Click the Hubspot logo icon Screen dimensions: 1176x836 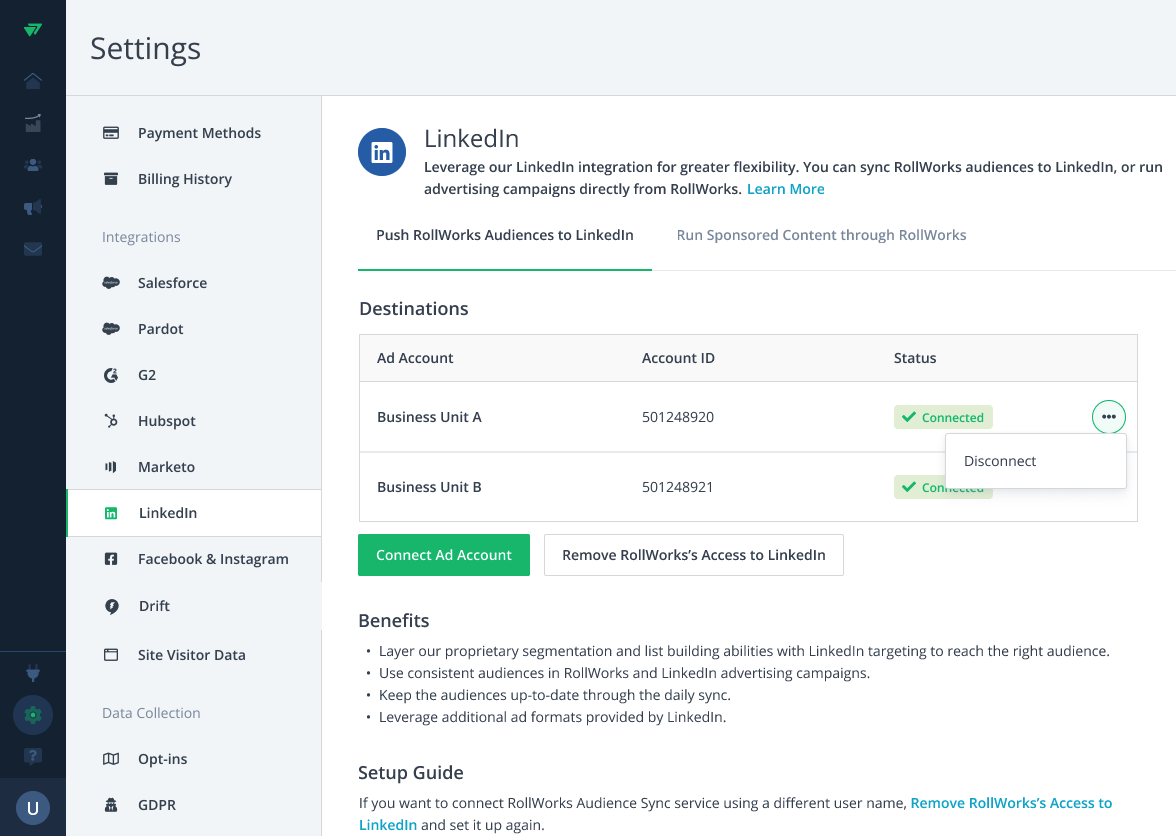point(111,421)
